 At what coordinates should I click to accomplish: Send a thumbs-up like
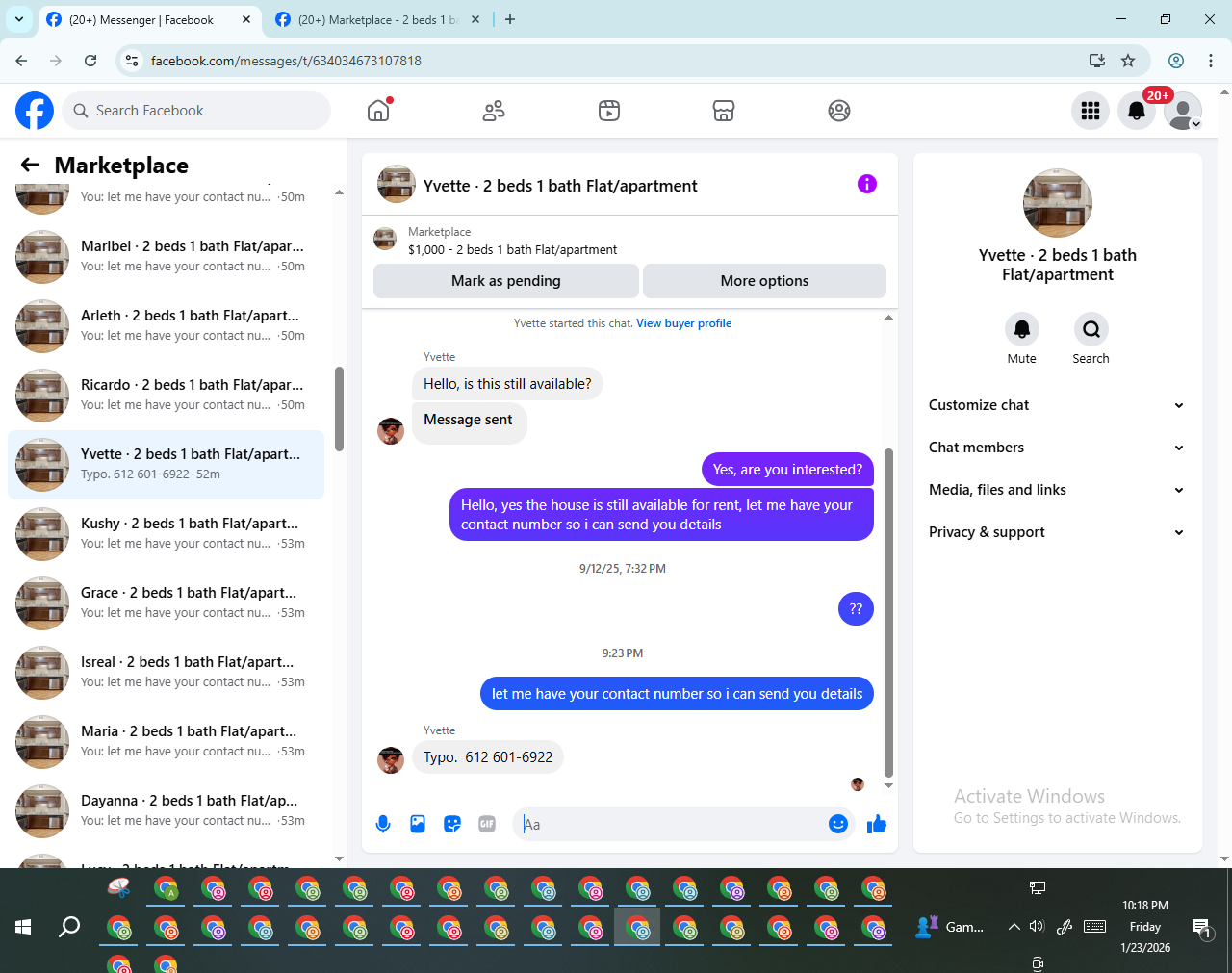[877, 824]
